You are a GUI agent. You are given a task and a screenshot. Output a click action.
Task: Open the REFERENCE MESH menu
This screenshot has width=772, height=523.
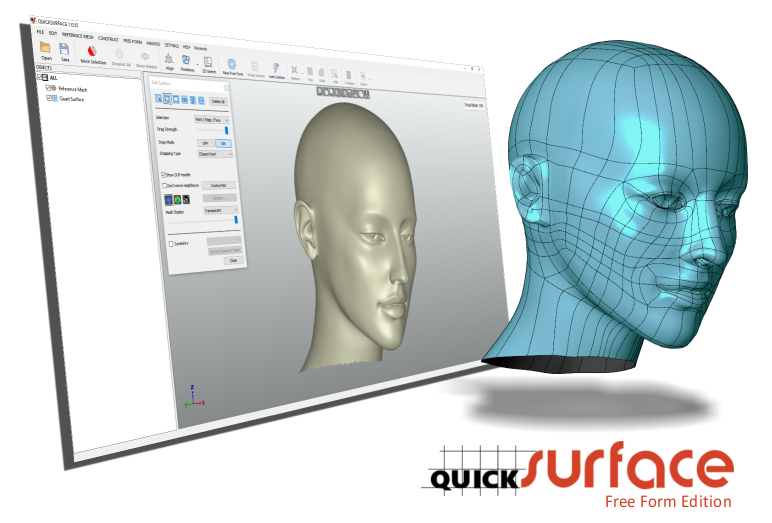coord(77,36)
